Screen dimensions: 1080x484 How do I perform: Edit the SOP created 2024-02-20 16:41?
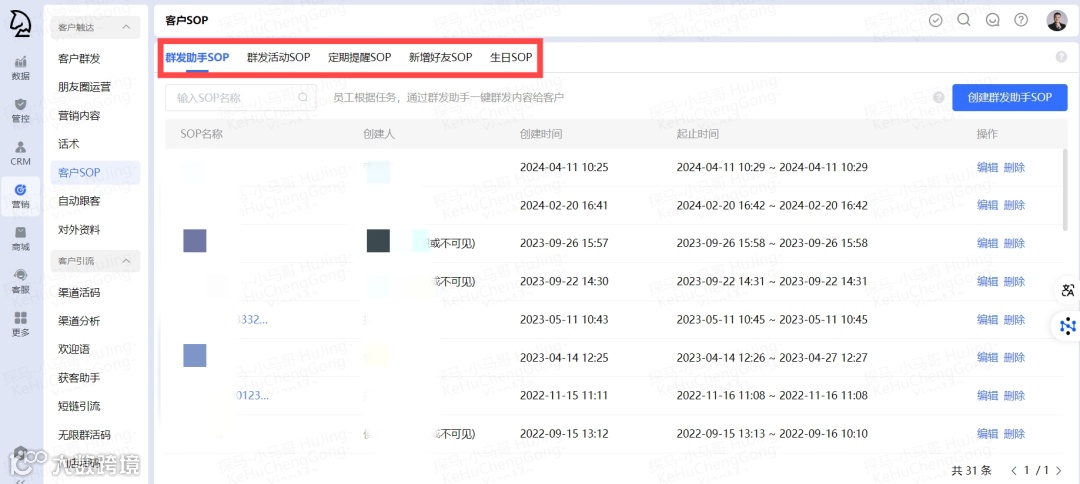click(x=987, y=205)
